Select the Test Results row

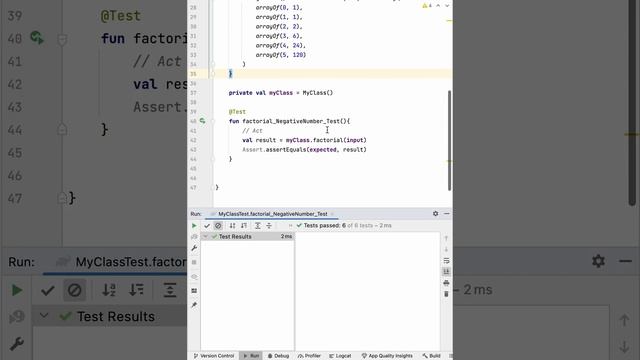247,237
